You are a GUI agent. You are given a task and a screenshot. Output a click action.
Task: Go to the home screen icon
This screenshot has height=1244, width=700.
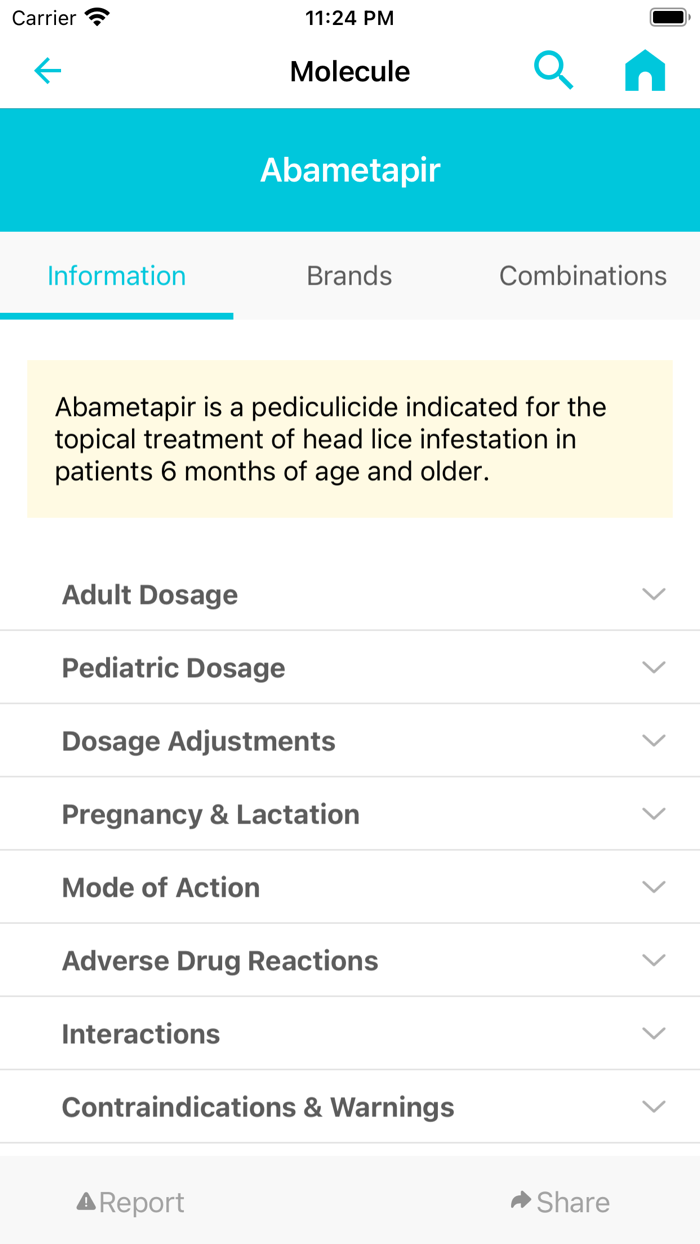point(645,71)
